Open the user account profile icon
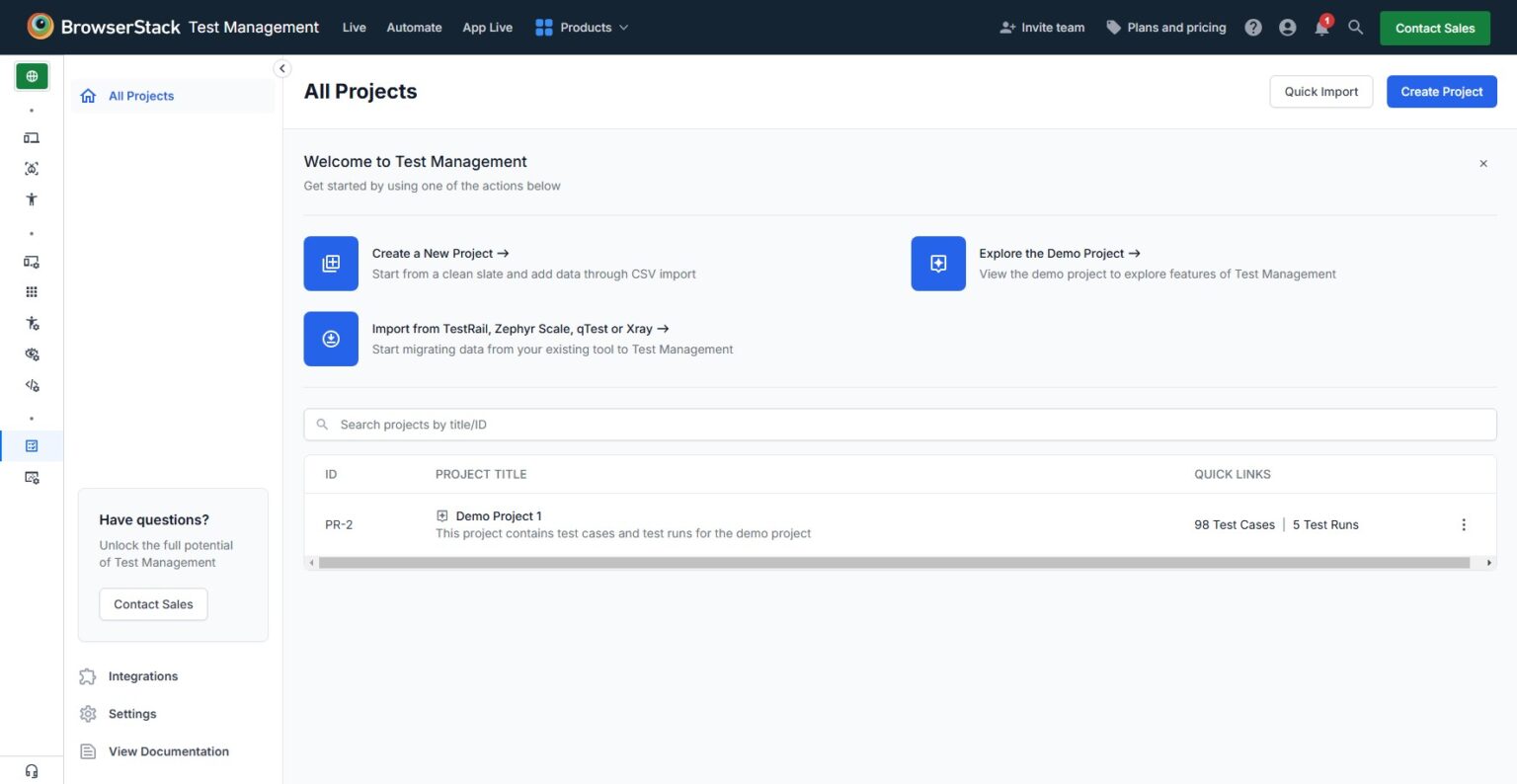The height and width of the screenshot is (784, 1517). click(1287, 27)
